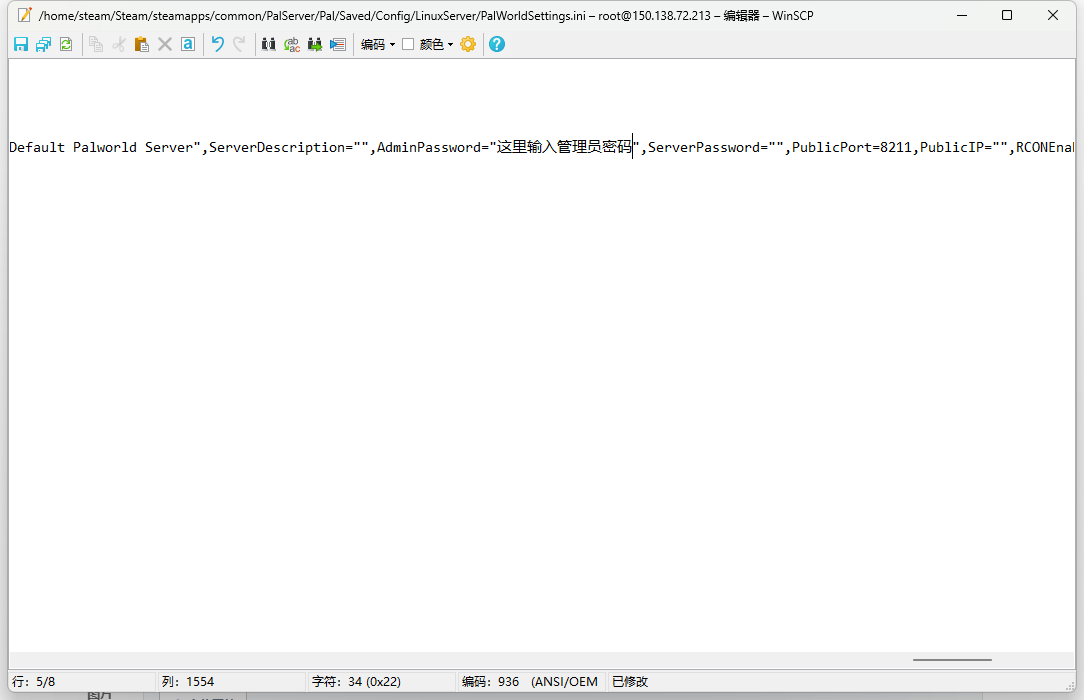
Task: Click the Find Next binoculars icon
Action: coord(315,44)
